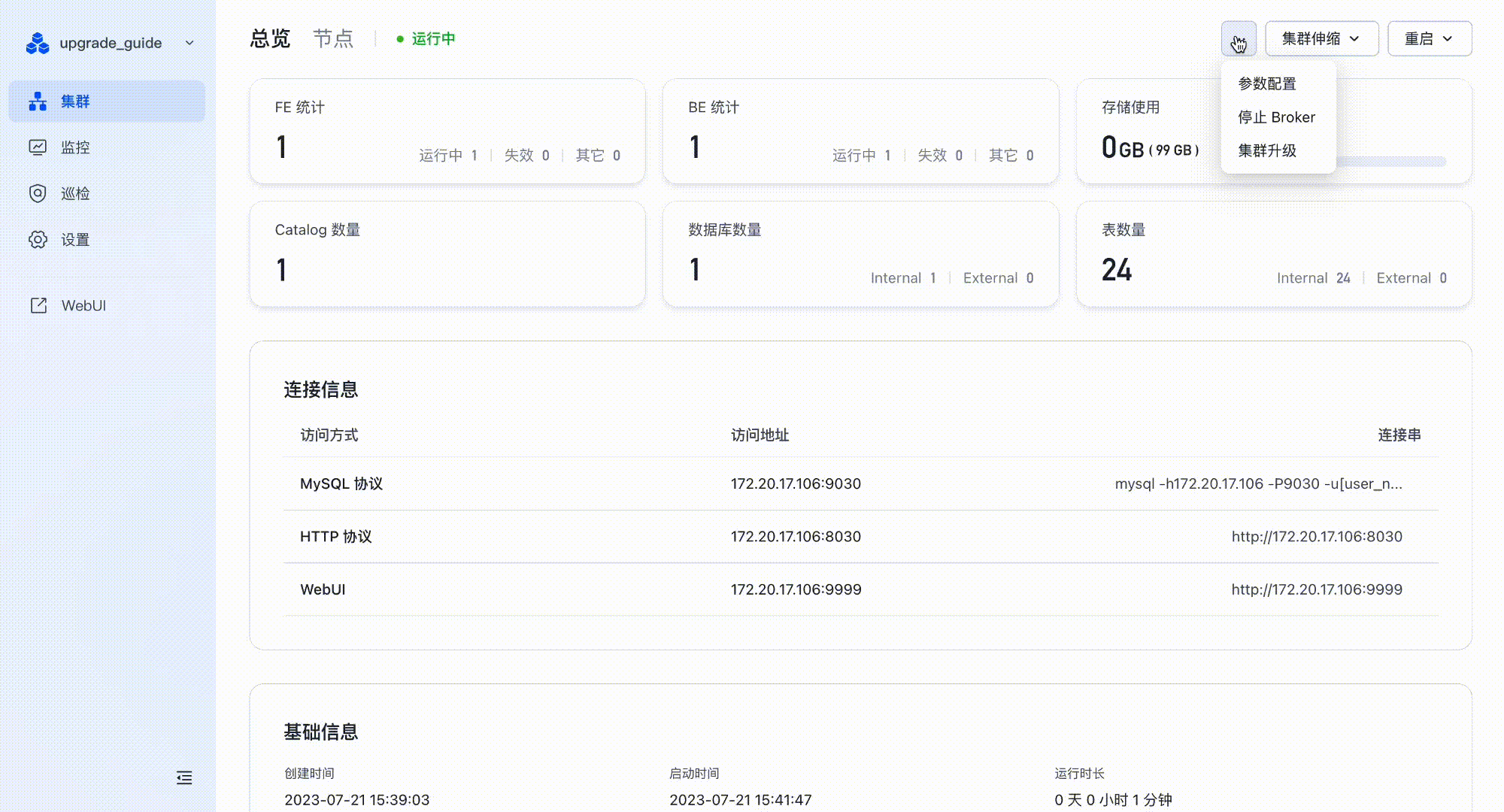Collapse the sidebar with bottom icon
The image size is (1504, 812).
pos(184,777)
